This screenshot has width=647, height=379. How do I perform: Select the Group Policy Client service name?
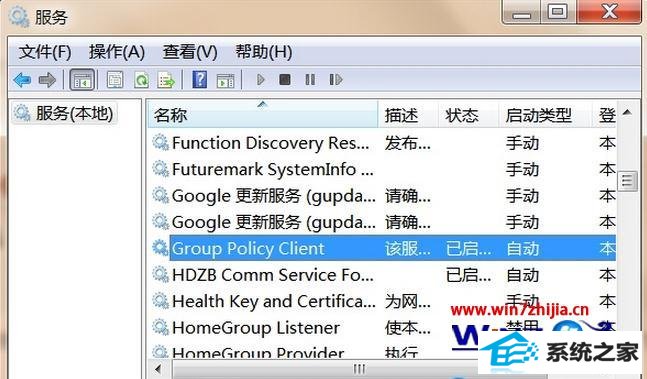tap(248, 249)
